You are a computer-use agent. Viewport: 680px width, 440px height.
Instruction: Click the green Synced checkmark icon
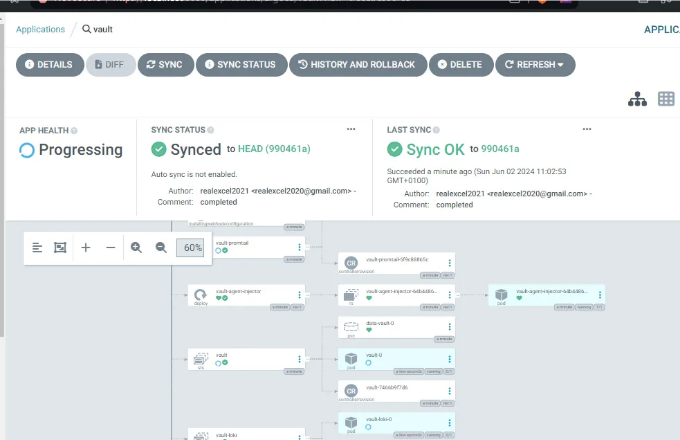point(159,149)
